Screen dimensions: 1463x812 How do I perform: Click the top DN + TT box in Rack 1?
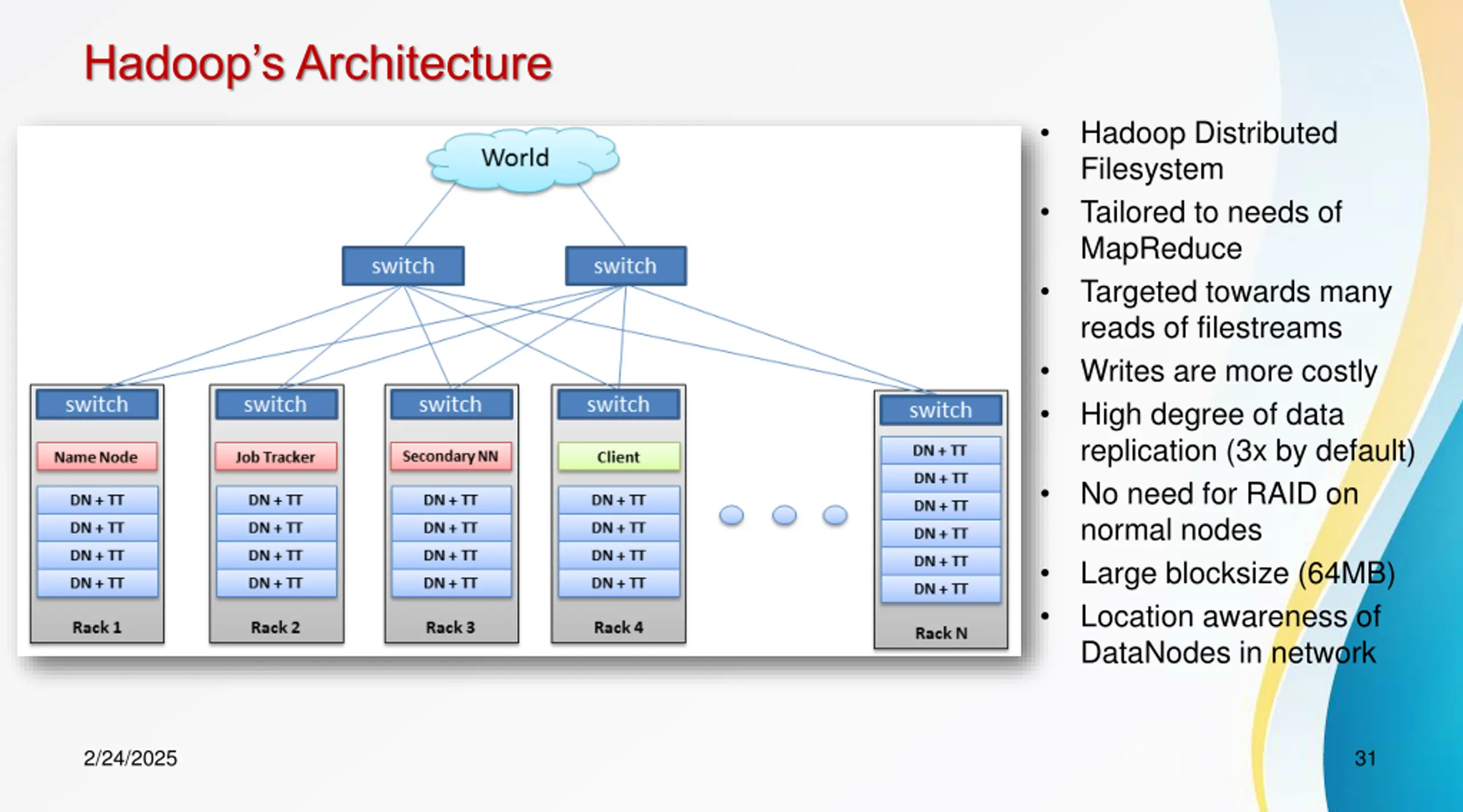click(x=97, y=500)
